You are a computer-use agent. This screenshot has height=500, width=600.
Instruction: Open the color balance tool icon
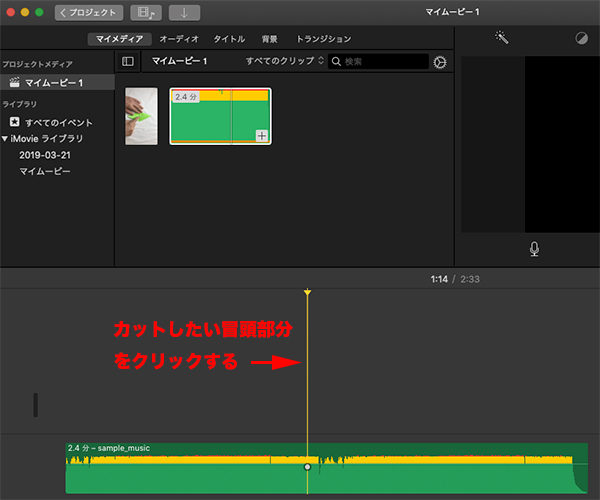tap(582, 38)
